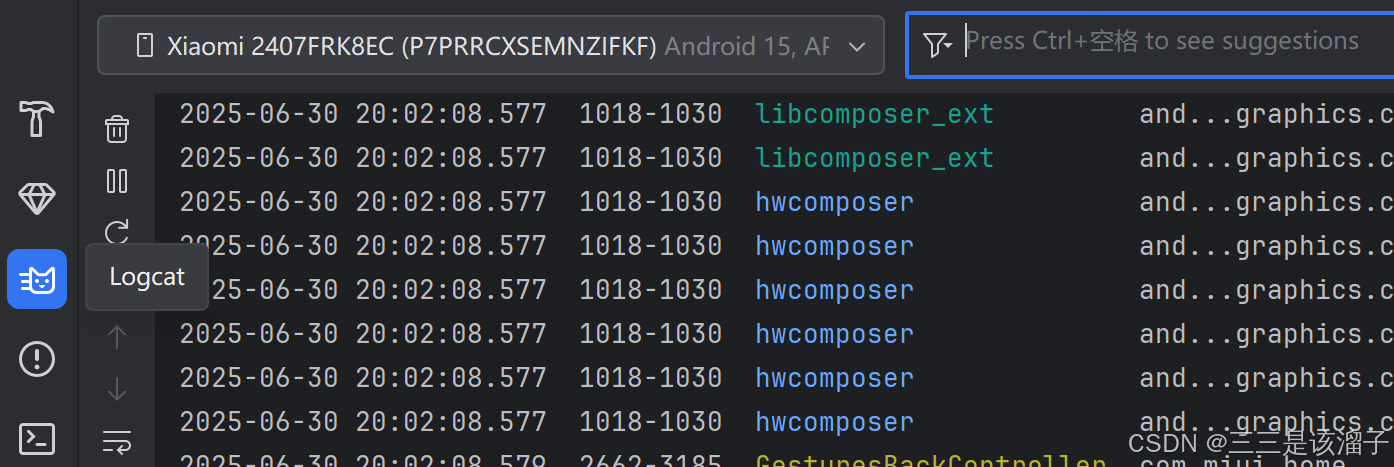Open the Build hammer tool window
The image size is (1394, 467).
[37, 119]
